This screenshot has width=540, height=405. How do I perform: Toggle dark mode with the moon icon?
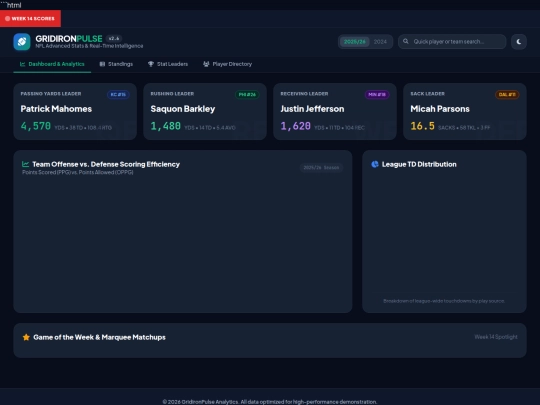(x=519, y=42)
